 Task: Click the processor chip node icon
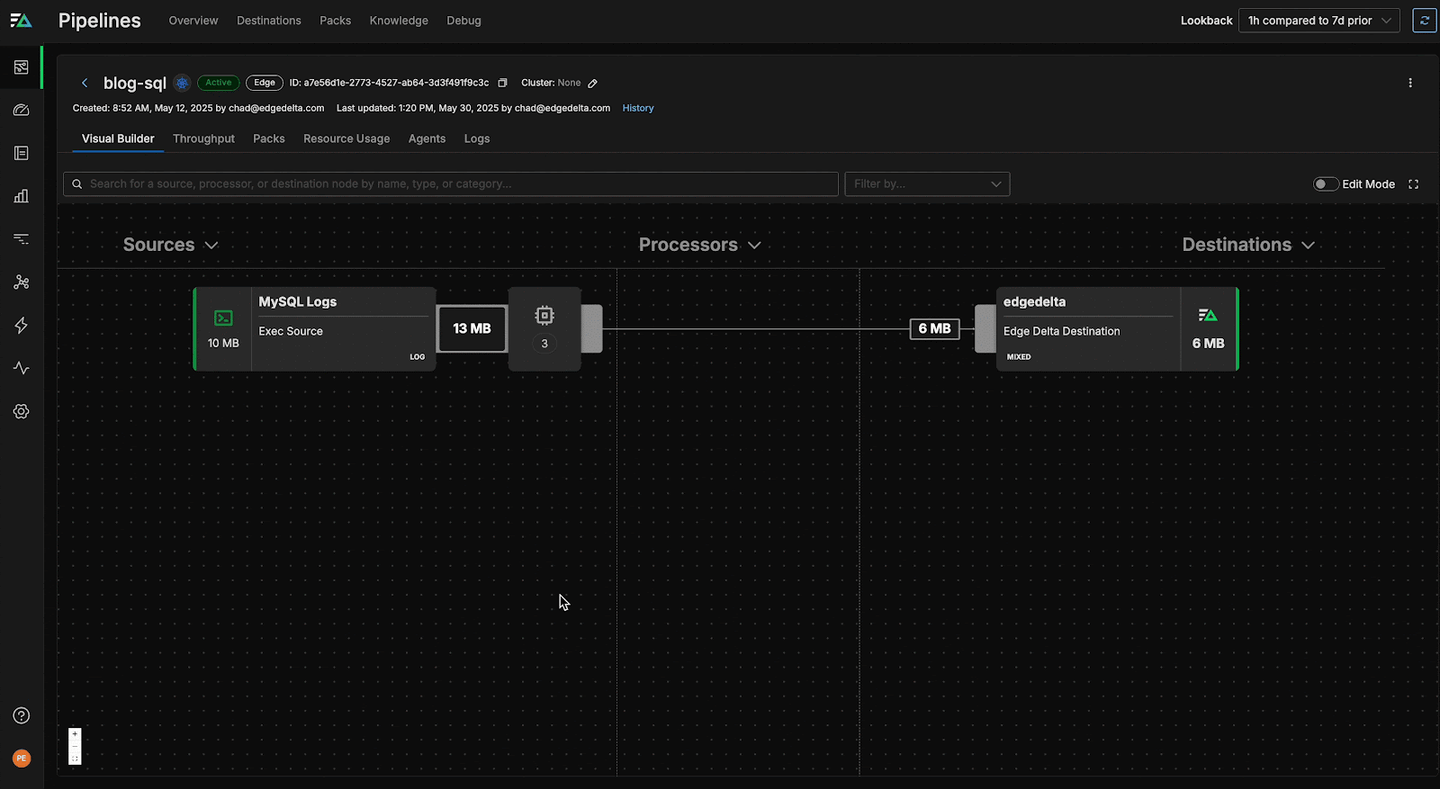(x=544, y=317)
